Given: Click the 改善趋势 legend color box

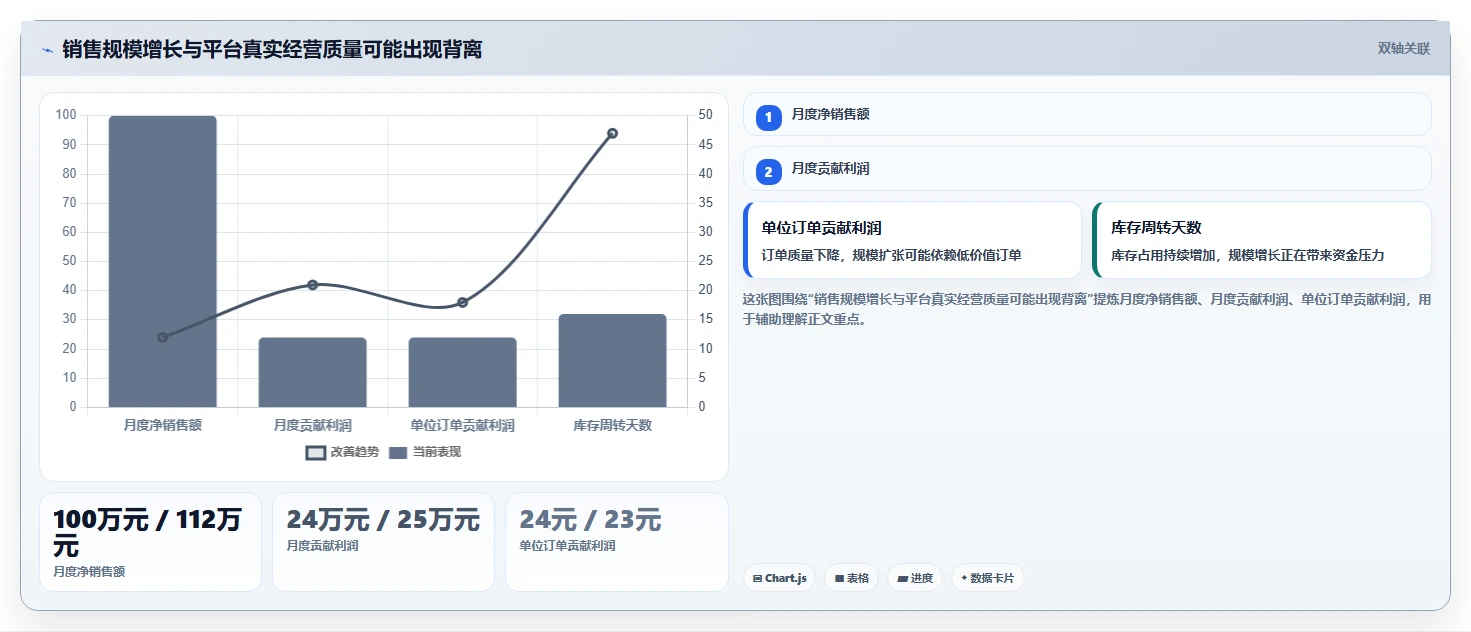Looking at the screenshot, I should (x=316, y=452).
